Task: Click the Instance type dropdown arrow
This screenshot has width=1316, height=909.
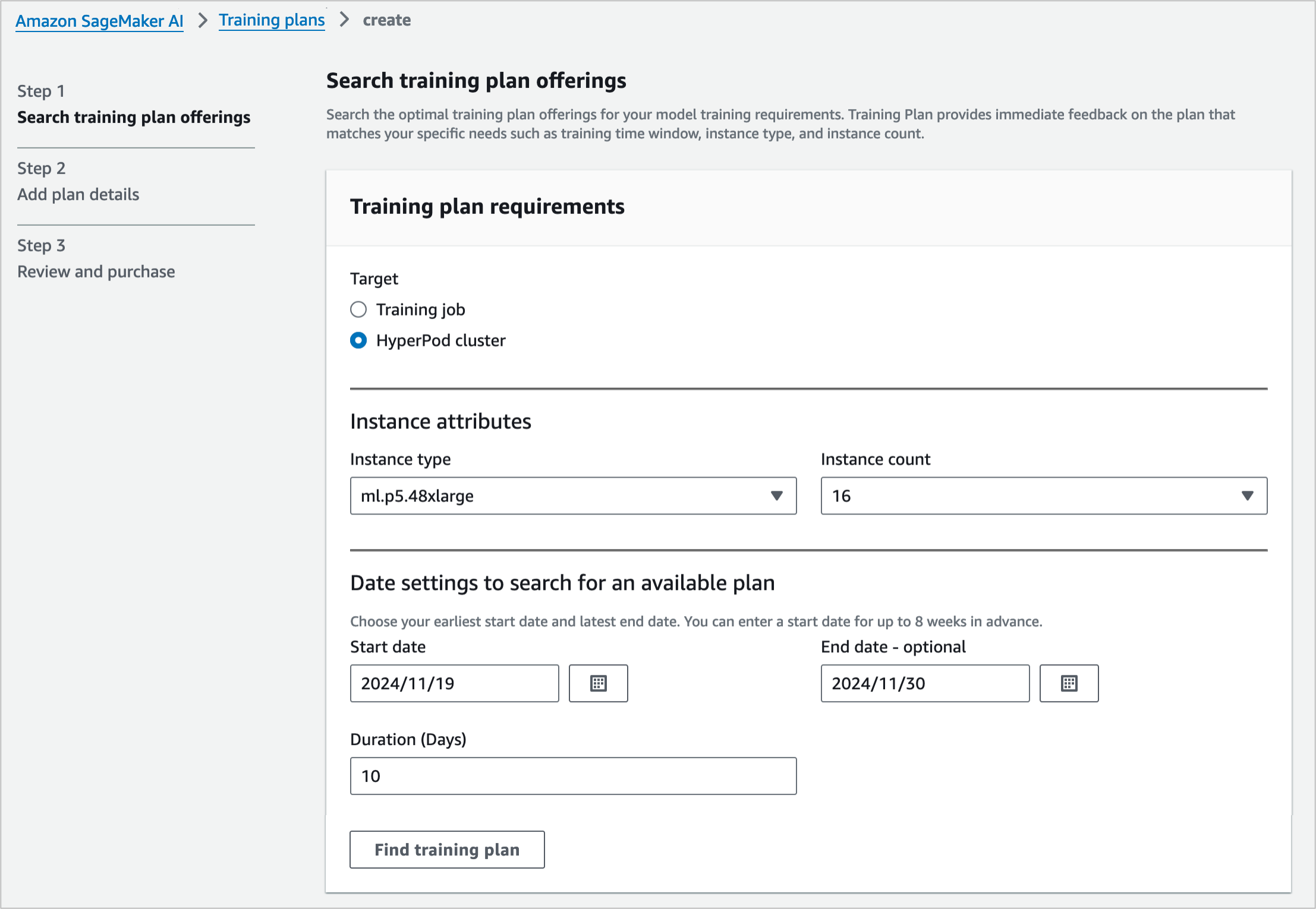Action: [776, 495]
